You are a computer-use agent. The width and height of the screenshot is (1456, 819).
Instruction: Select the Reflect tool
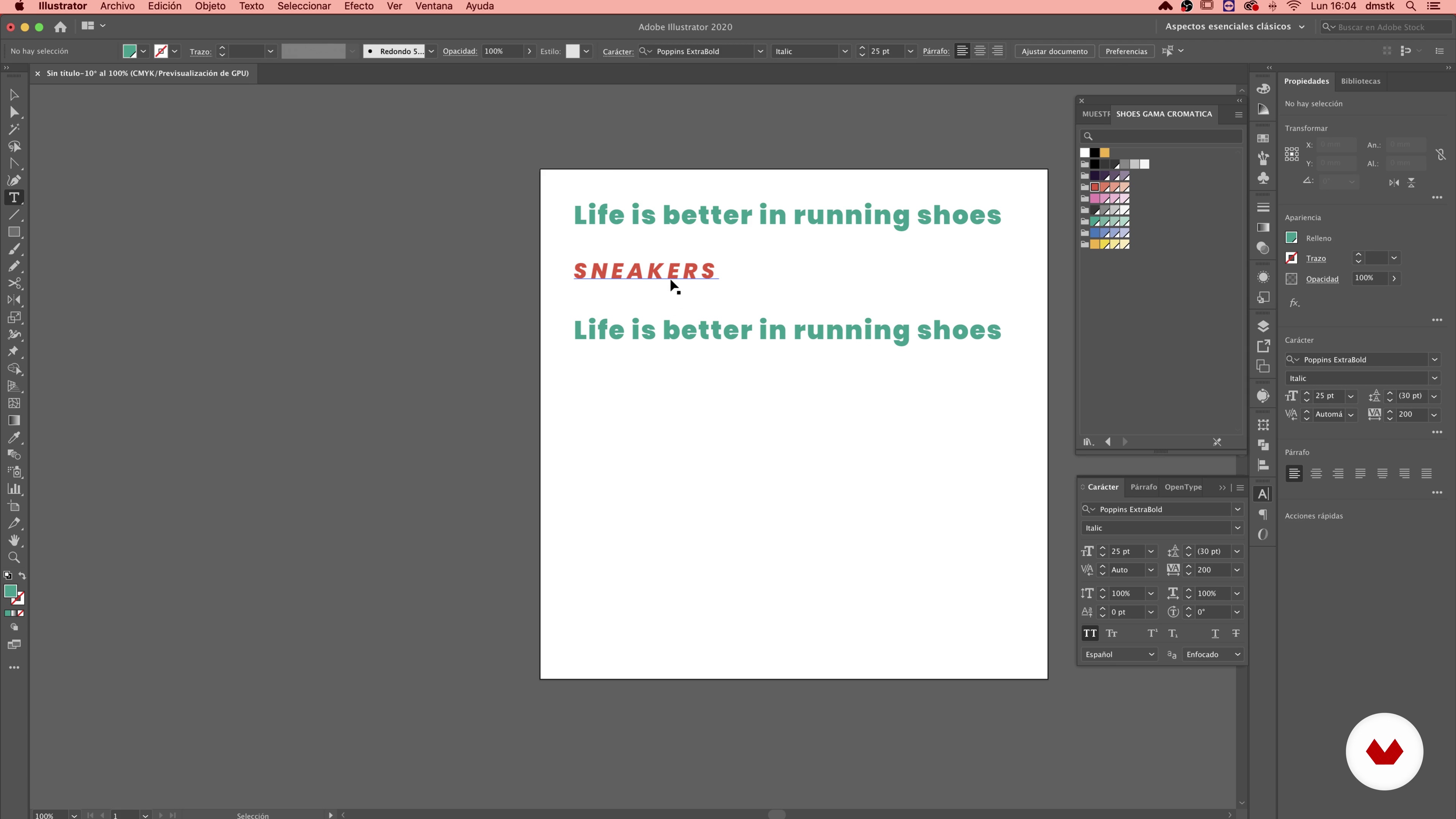click(x=14, y=300)
